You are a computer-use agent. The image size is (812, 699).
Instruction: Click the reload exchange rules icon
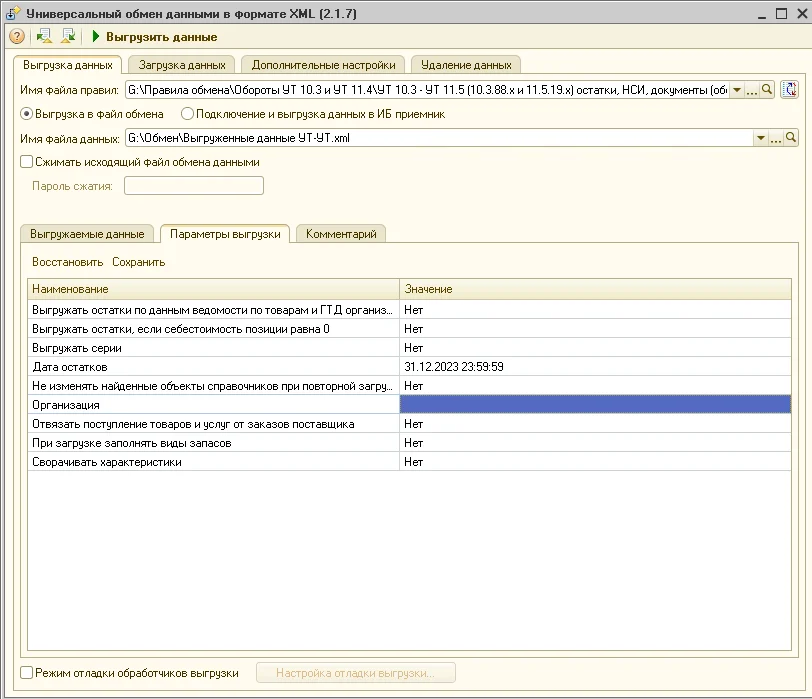point(790,90)
